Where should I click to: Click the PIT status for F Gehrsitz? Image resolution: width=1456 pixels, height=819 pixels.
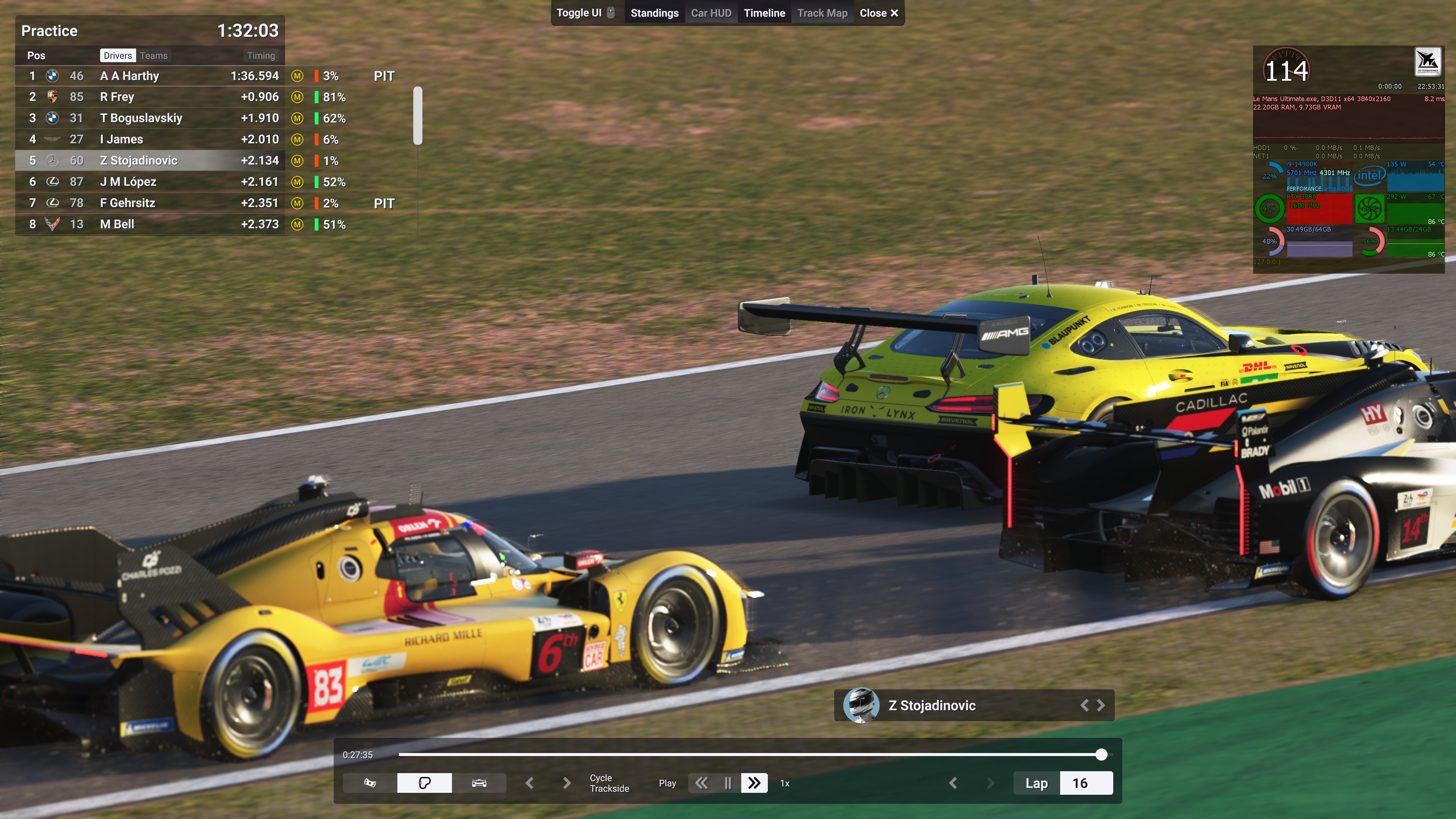tap(384, 203)
